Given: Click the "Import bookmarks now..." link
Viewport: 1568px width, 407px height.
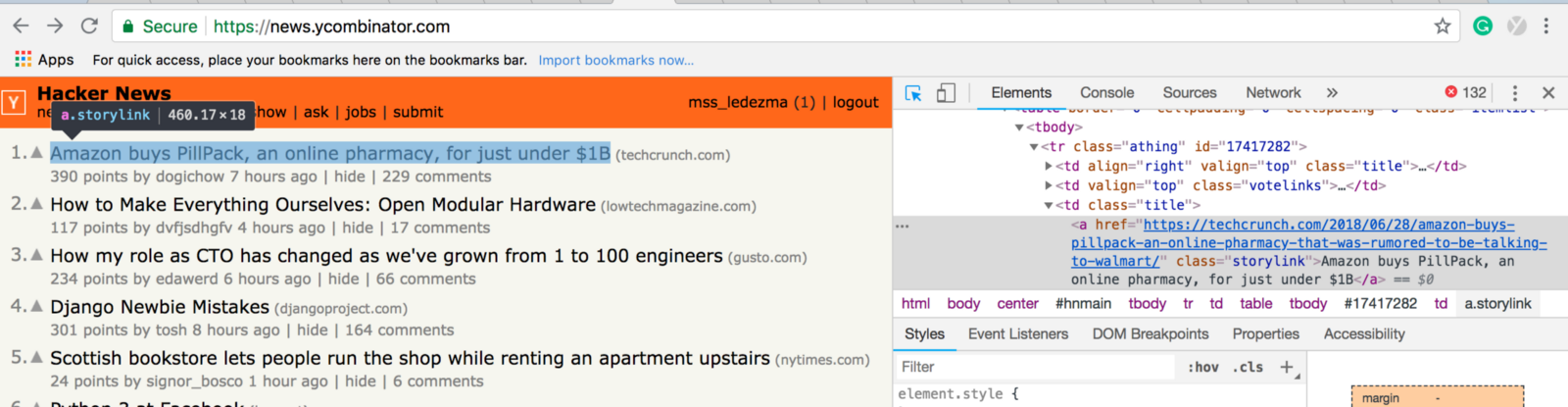Looking at the screenshot, I should point(615,60).
